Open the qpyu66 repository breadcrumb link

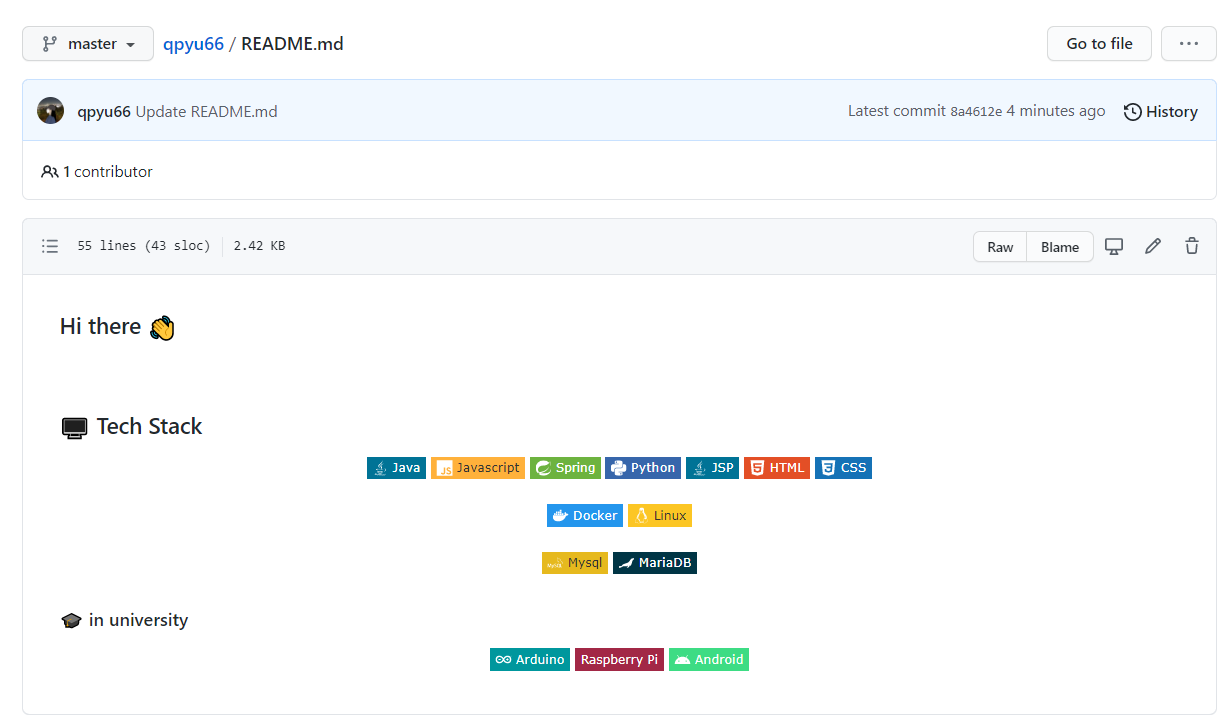193,44
